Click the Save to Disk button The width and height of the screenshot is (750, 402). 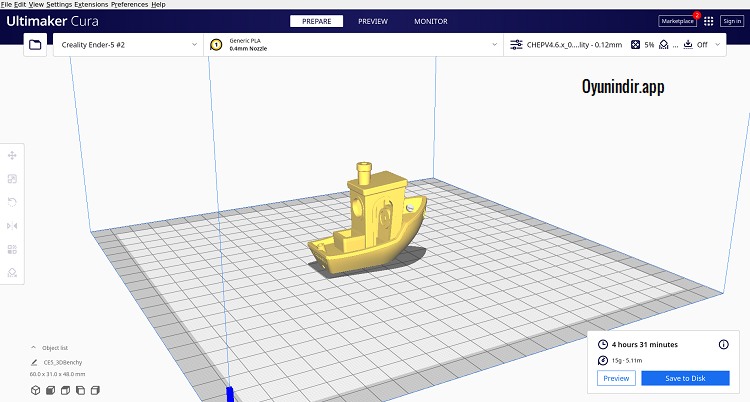tap(685, 378)
